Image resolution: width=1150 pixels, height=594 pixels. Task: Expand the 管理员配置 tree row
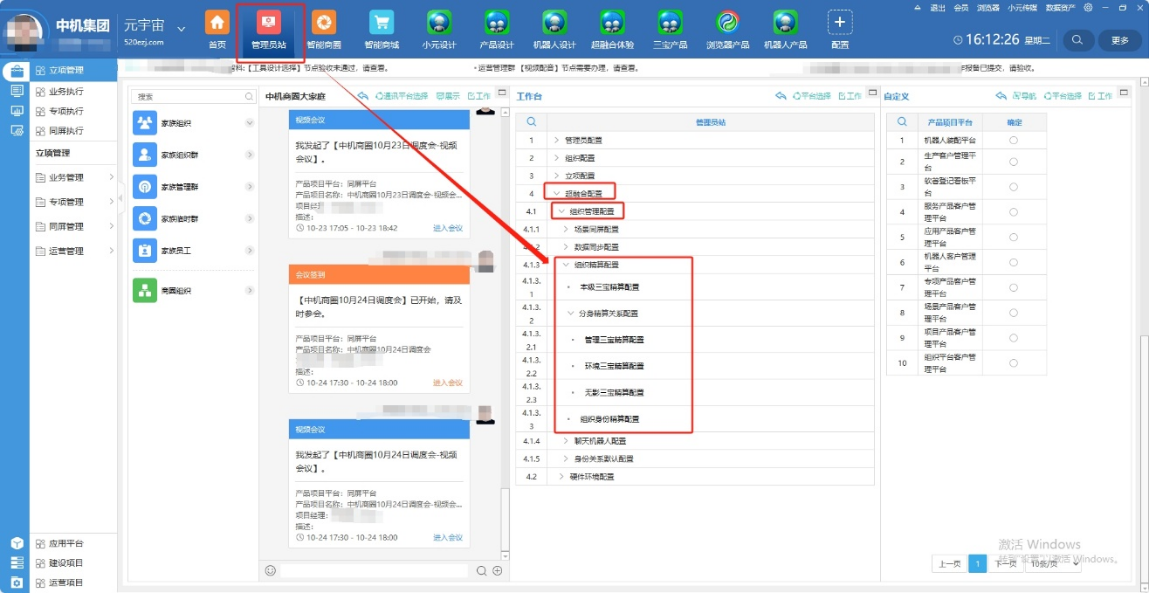pyautogui.click(x=556, y=140)
